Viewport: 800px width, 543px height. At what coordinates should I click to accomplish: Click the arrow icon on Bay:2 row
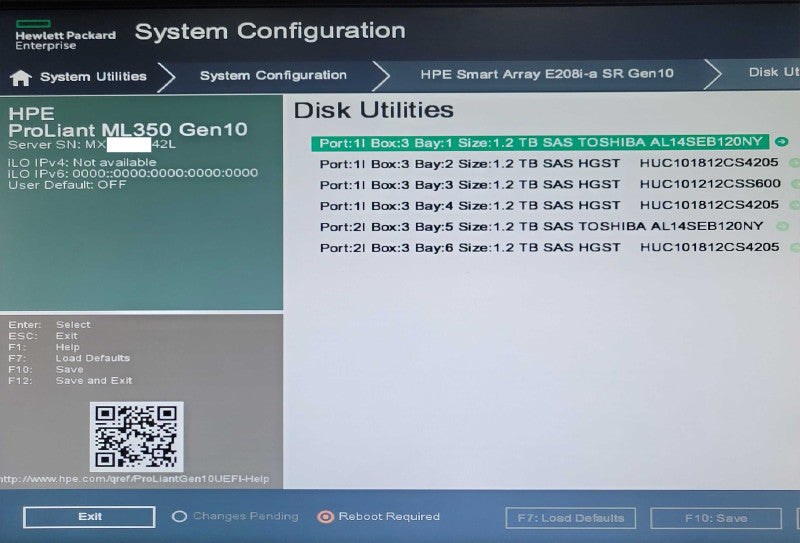tap(794, 163)
